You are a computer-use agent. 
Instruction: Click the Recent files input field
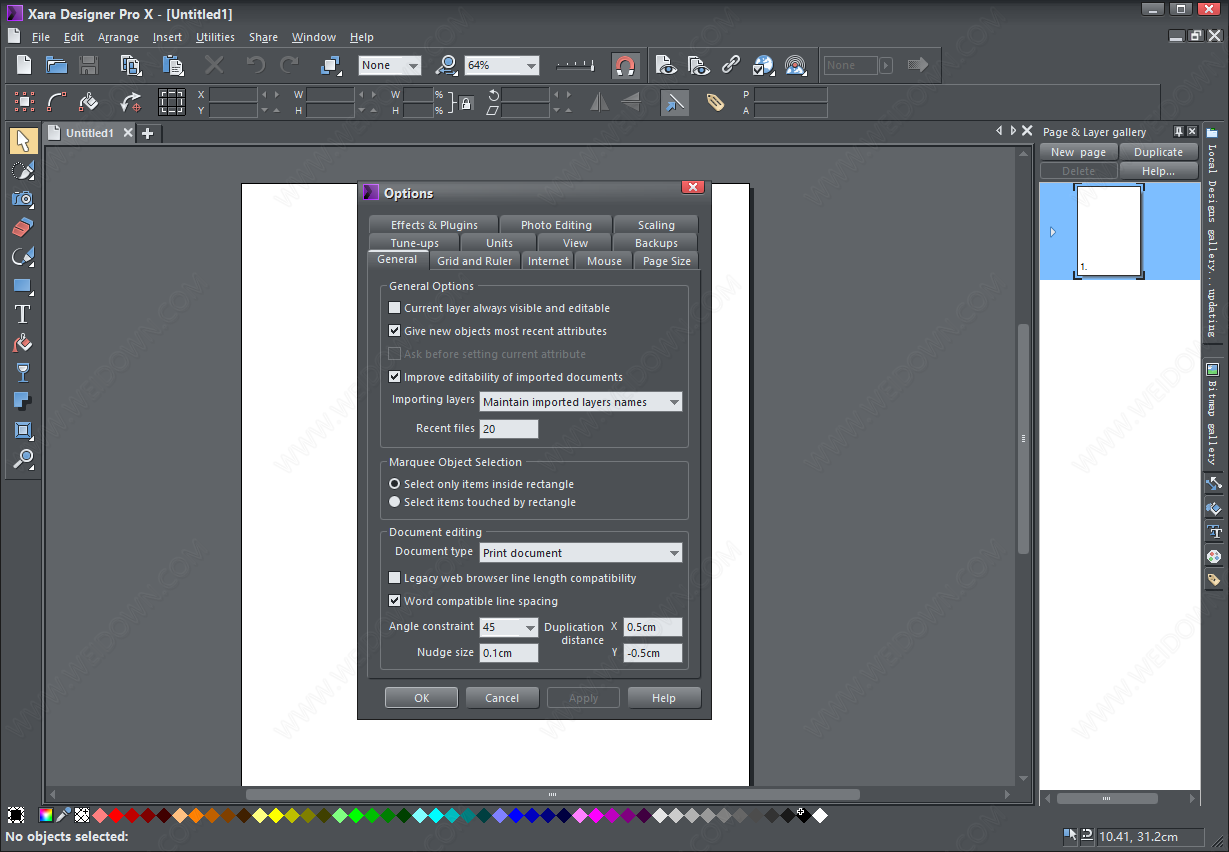tap(508, 429)
